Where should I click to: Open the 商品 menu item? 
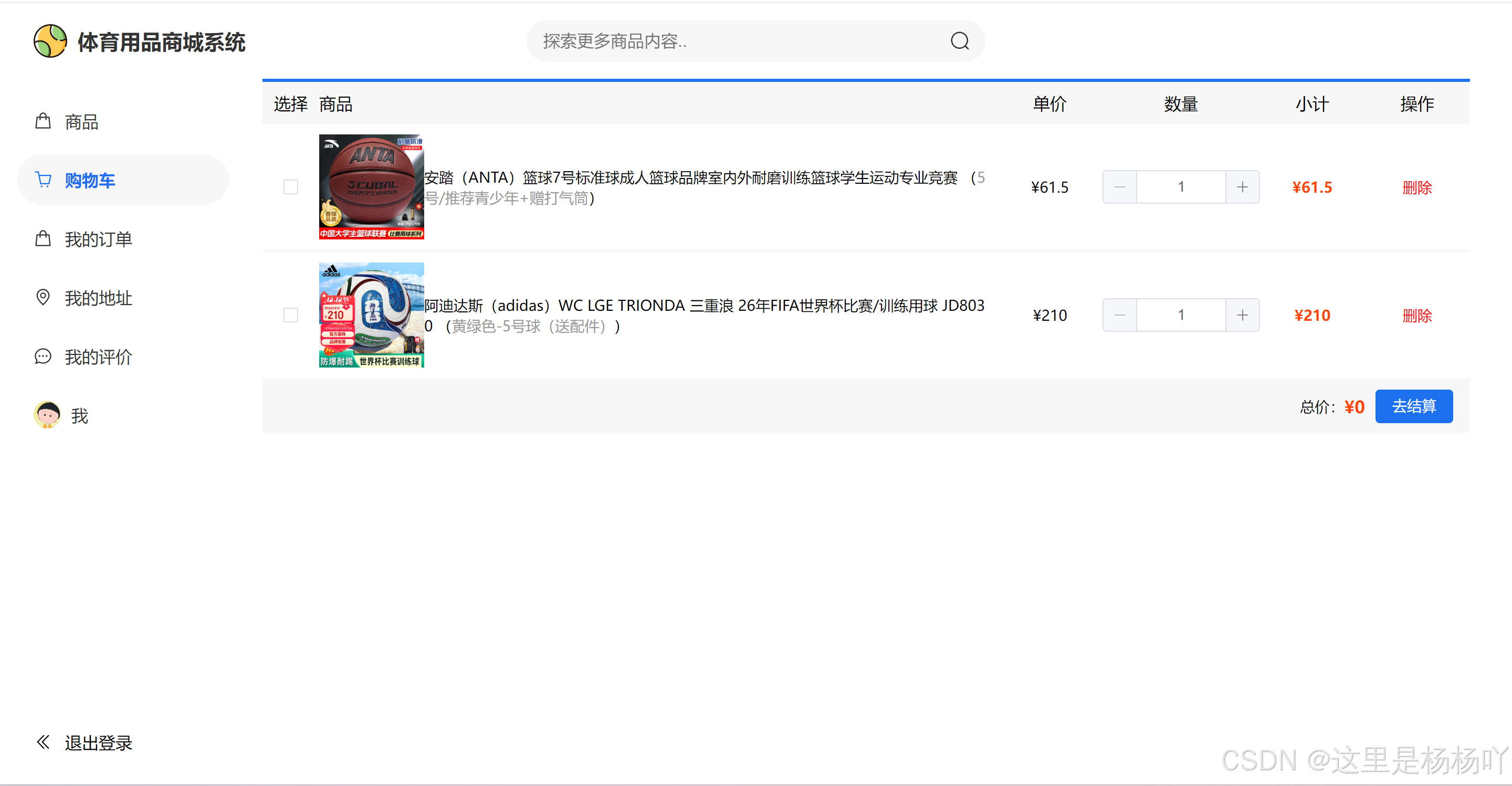123,121
